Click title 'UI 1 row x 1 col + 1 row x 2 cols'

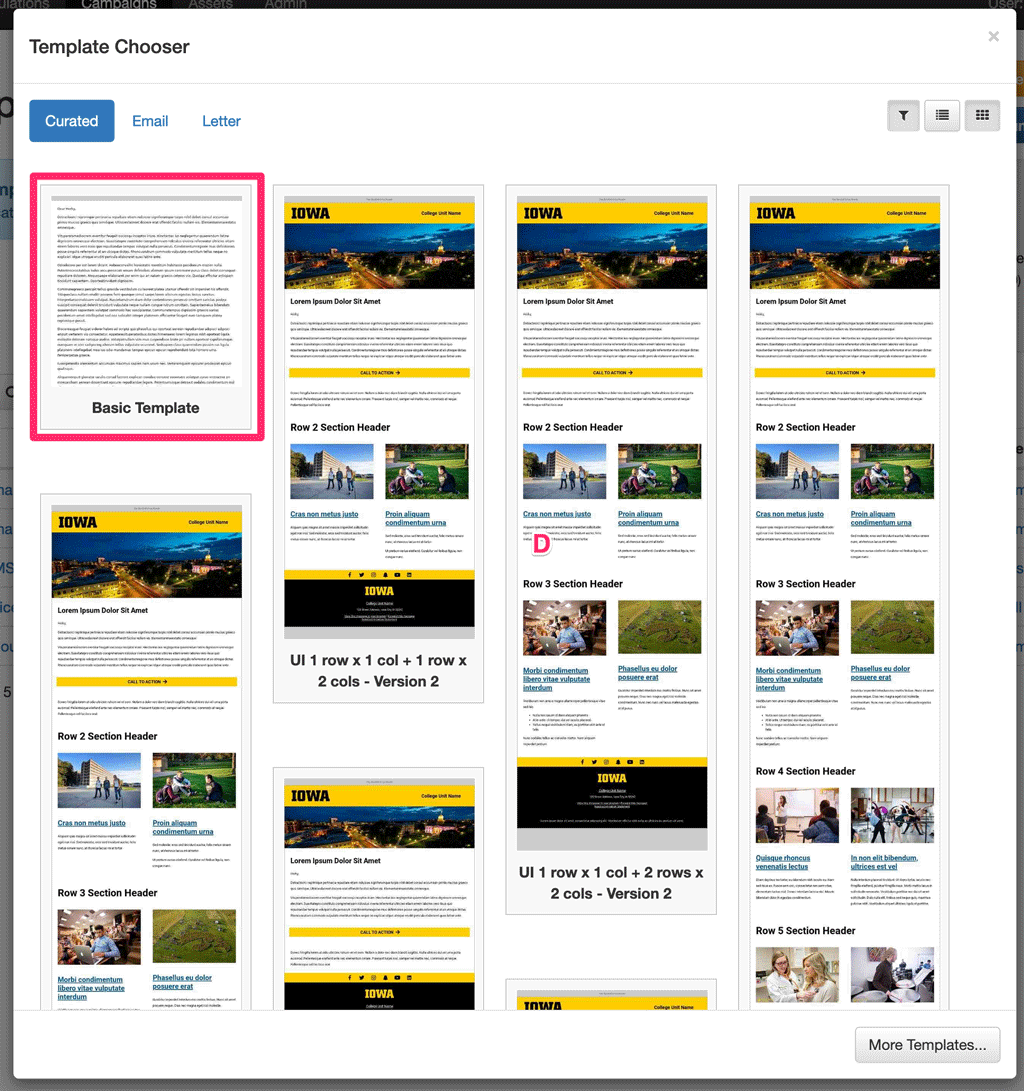[379, 671]
